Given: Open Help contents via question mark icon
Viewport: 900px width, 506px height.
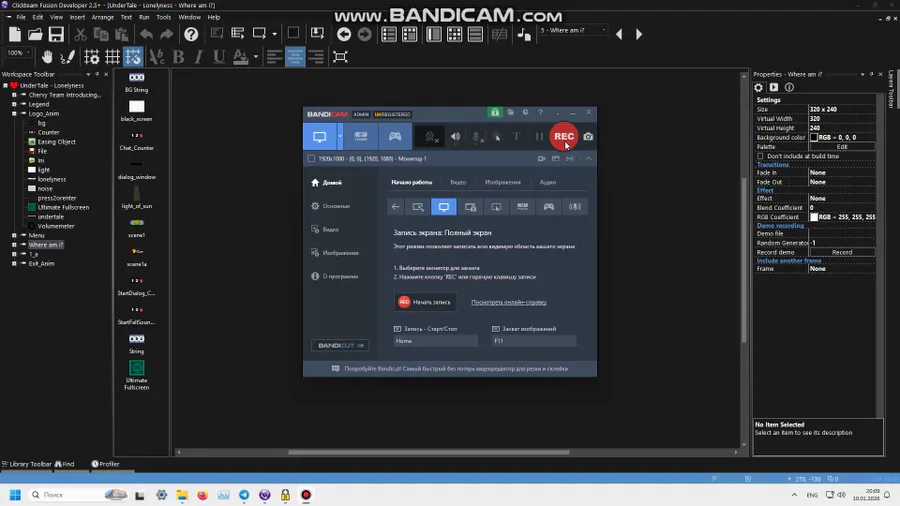Looking at the screenshot, I should pos(191,34).
